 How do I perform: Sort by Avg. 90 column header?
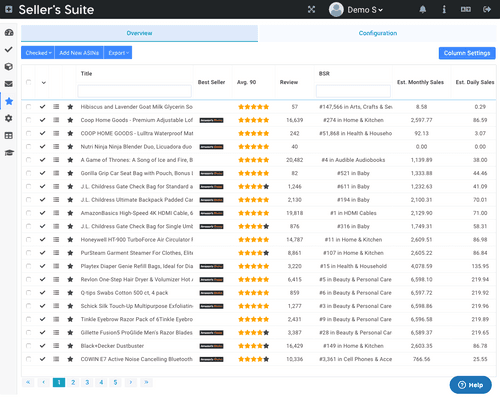coord(246,82)
